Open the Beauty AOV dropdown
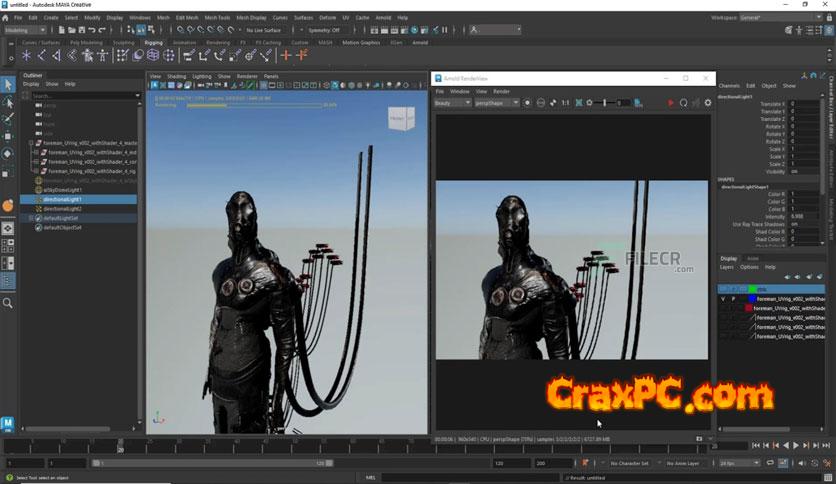 (450, 102)
